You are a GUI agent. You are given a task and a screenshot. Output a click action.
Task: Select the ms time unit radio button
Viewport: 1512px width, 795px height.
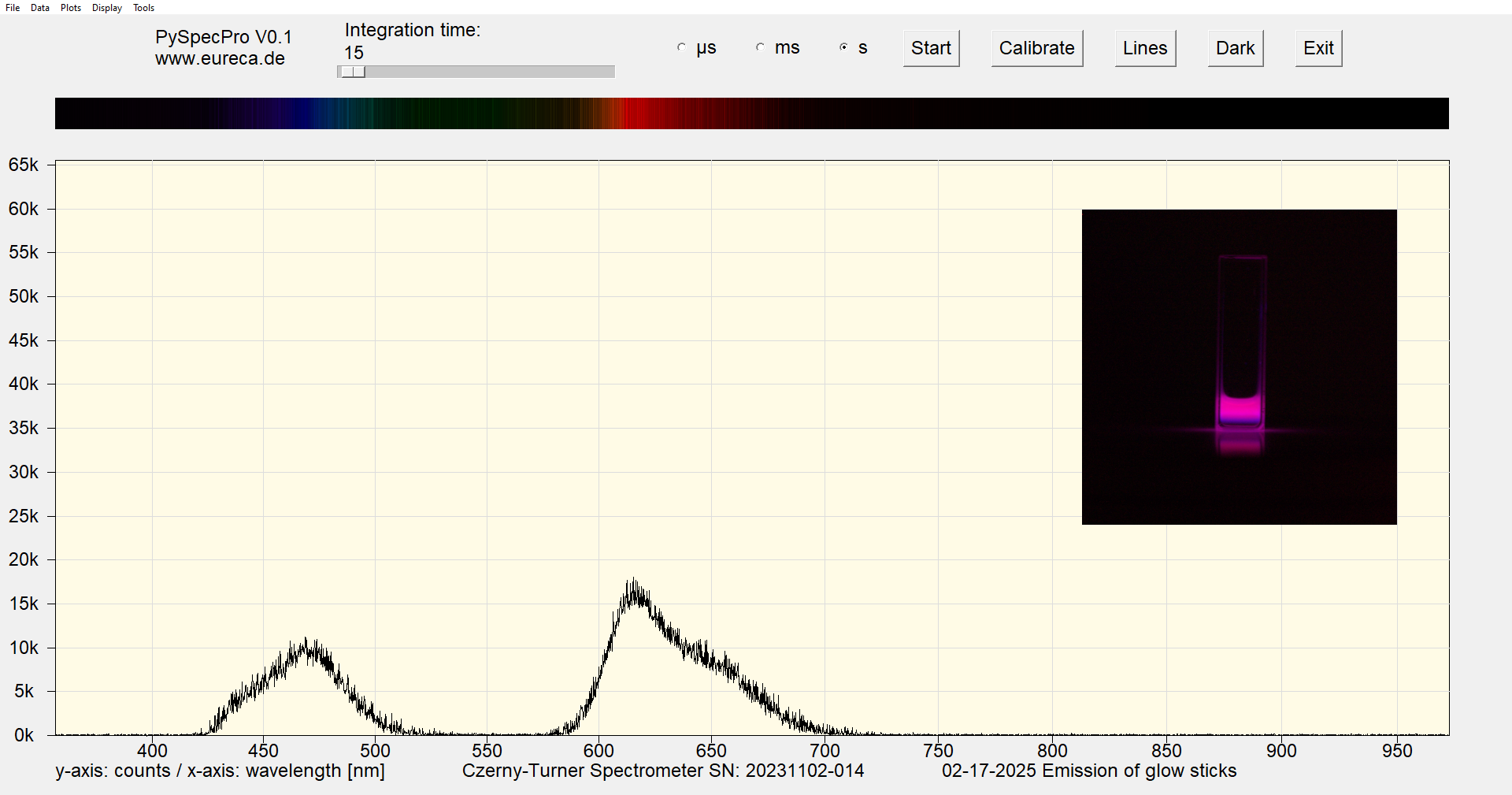760,47
